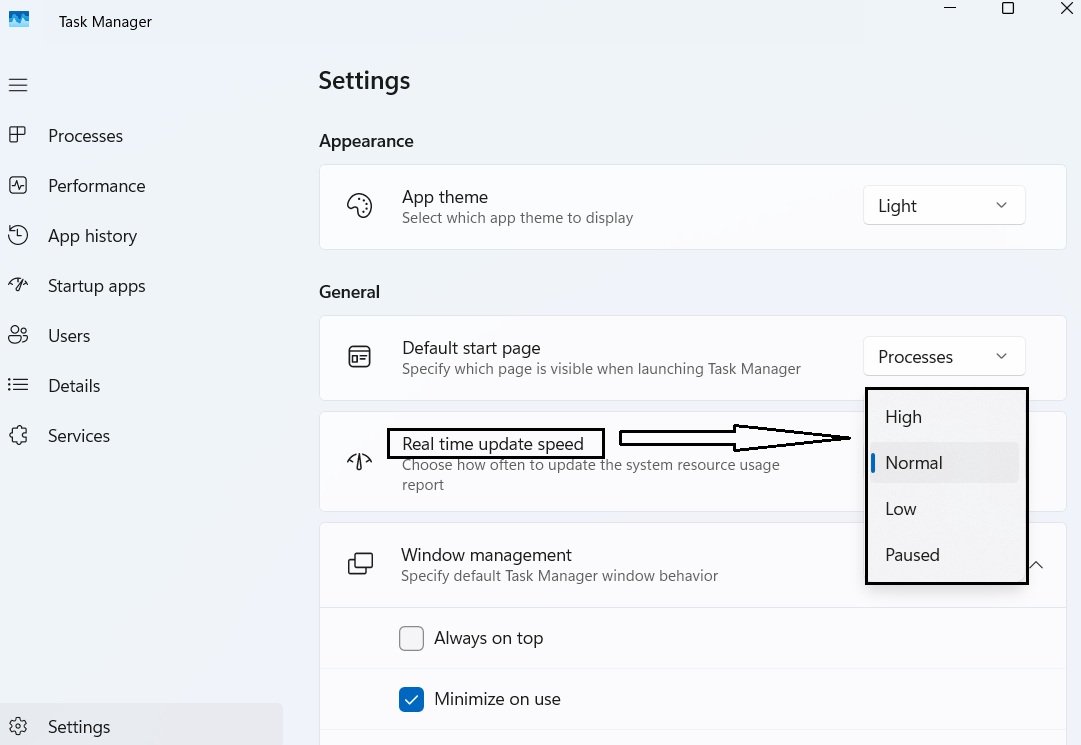The height and width of the screenshot is (745, 1081).
Task: Switch to the Performance page
Action: 97,185
